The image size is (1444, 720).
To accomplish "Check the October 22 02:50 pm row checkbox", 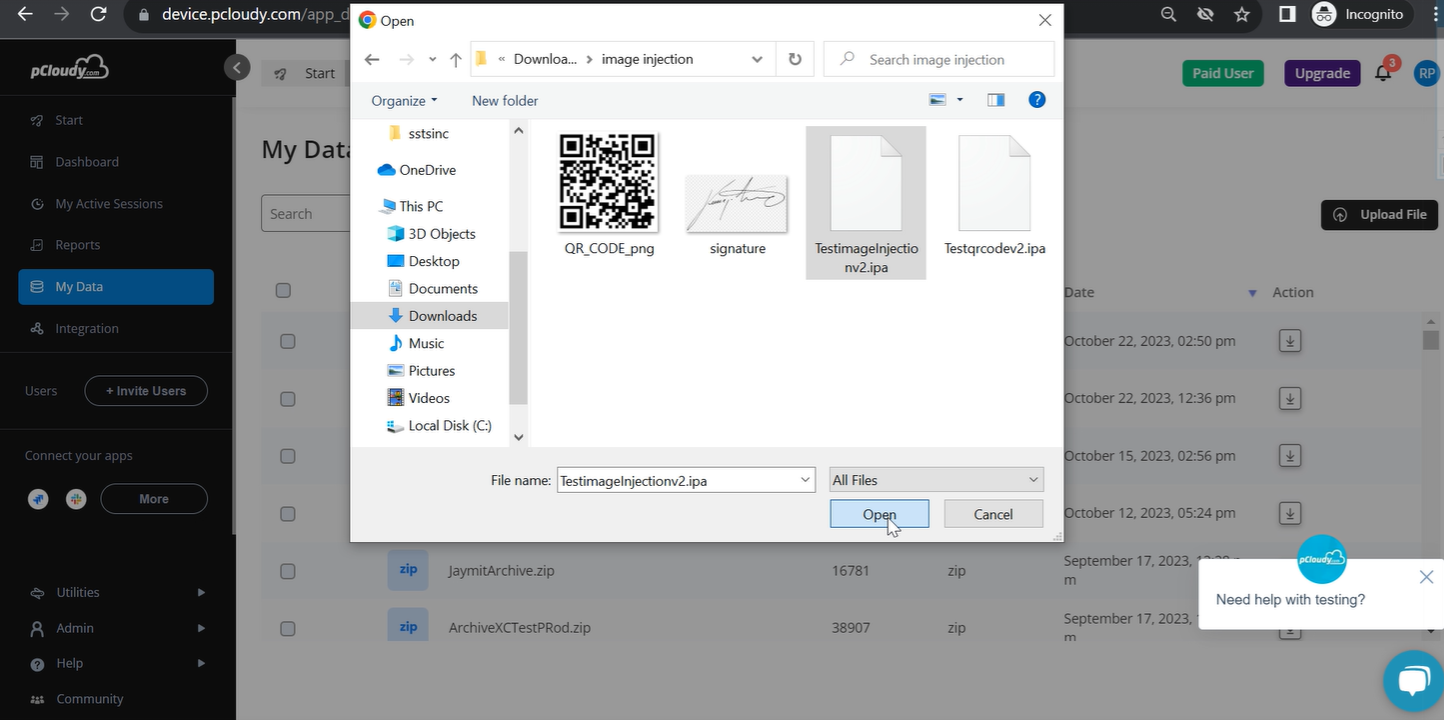I will click(x=288, y=341).
